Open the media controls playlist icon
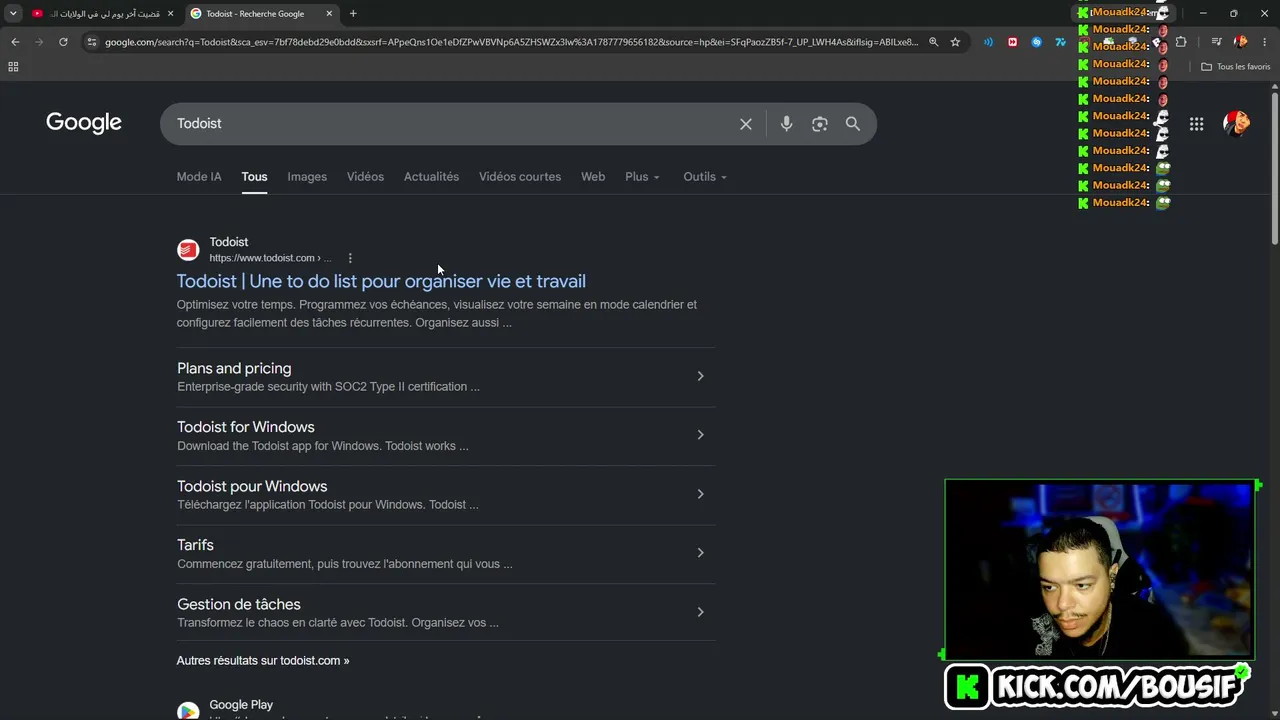 tap(1216, 42)
